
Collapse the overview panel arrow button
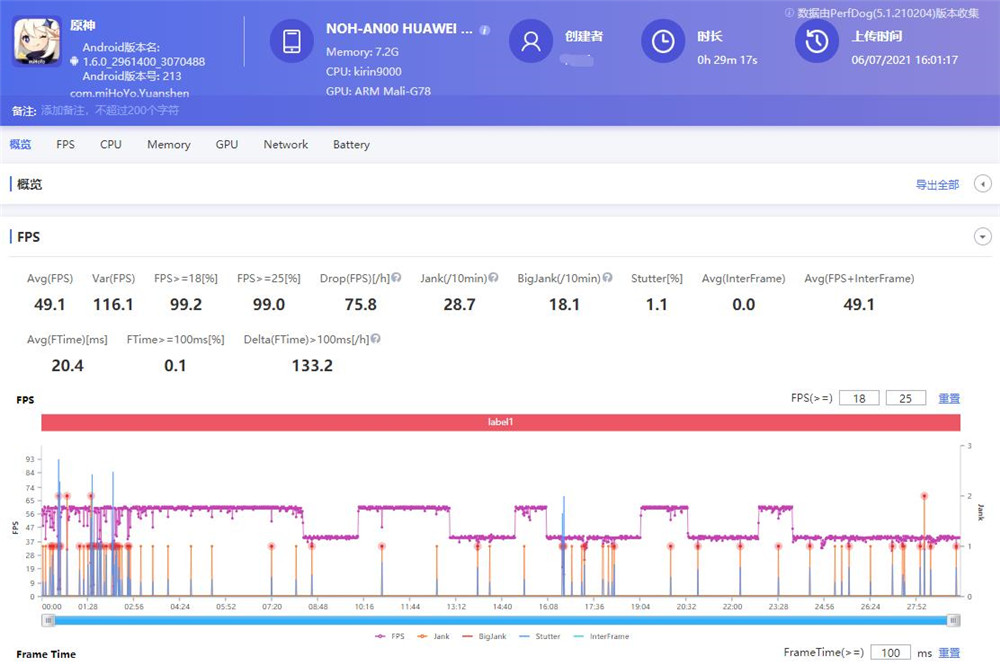coord(982,184)
